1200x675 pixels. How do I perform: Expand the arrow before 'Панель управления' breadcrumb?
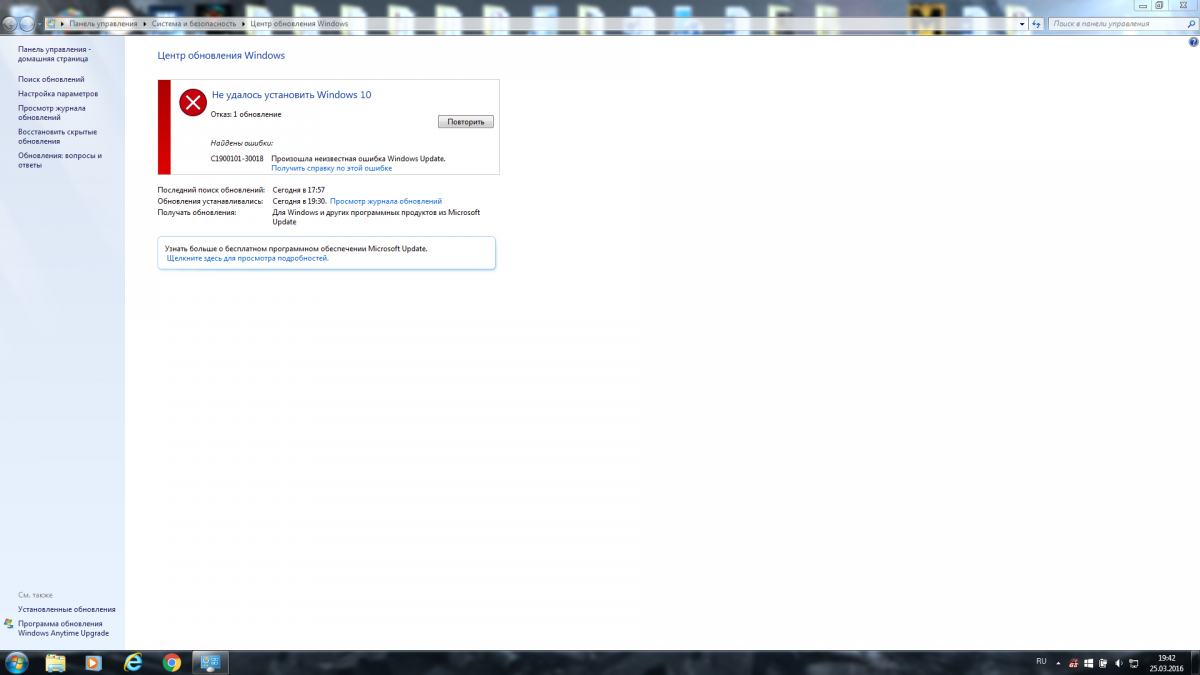(62, 23)
